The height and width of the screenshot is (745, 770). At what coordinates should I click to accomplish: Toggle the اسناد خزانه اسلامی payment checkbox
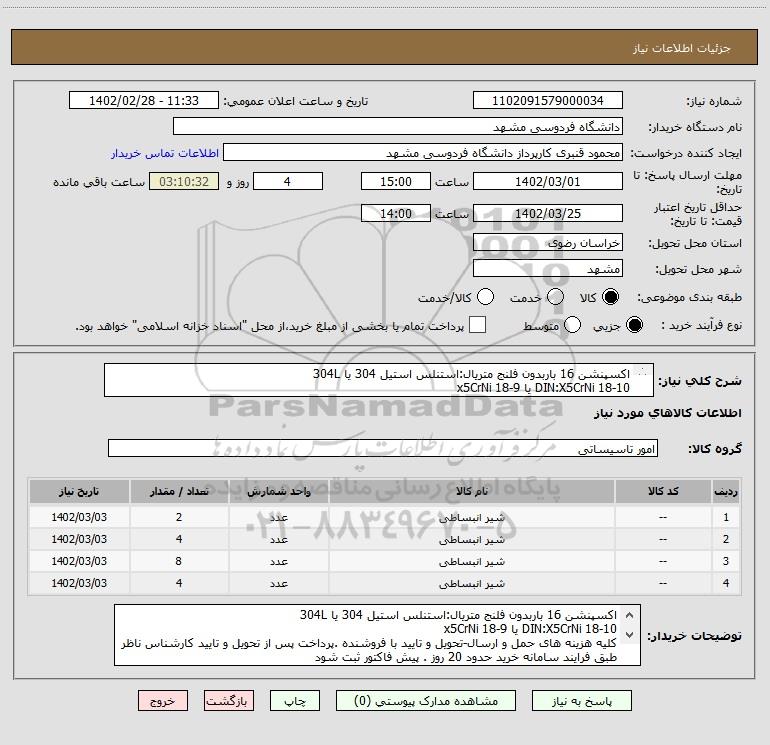pos(477,325)
